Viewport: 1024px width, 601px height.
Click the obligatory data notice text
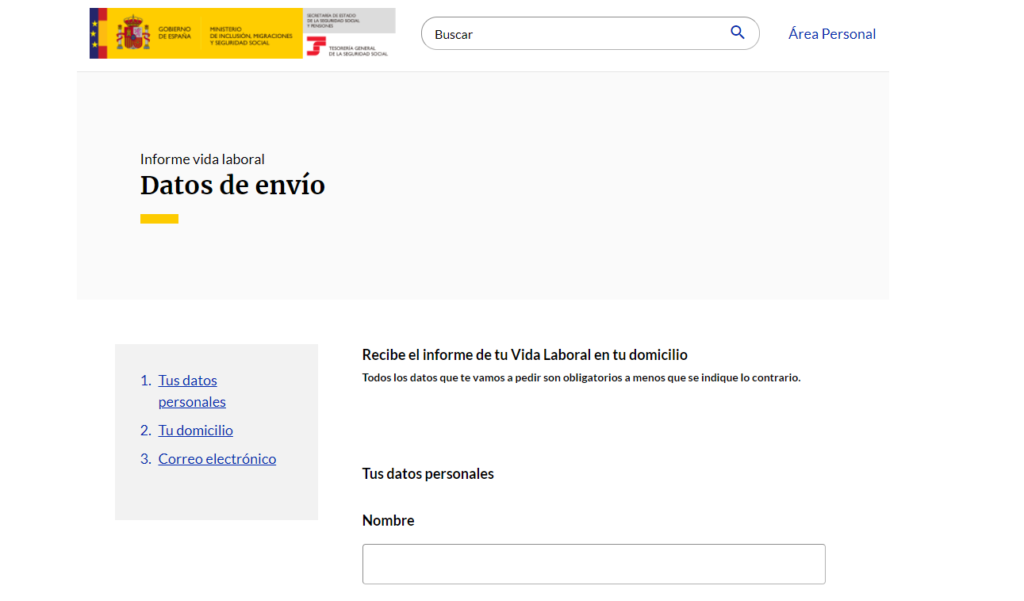581,378
